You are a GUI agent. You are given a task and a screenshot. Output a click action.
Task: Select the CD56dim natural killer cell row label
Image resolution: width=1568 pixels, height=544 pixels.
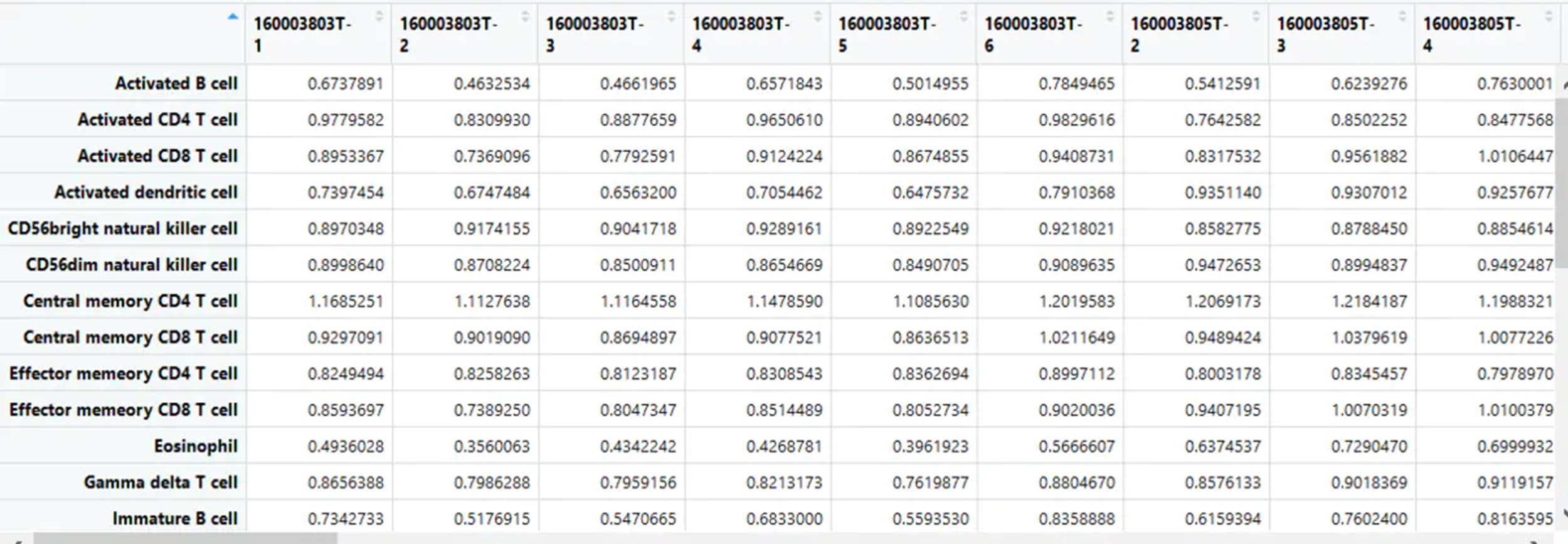point(132,265)
